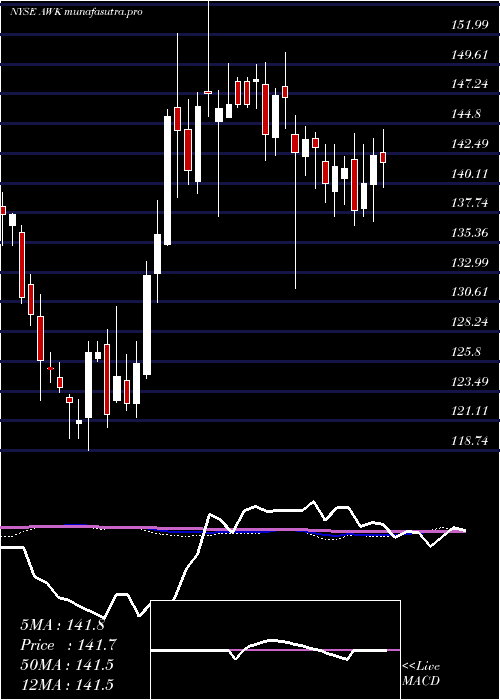Screen dimensions: 500x700
Task: Select the 130.61 price axis label
Action: point(469,292)
